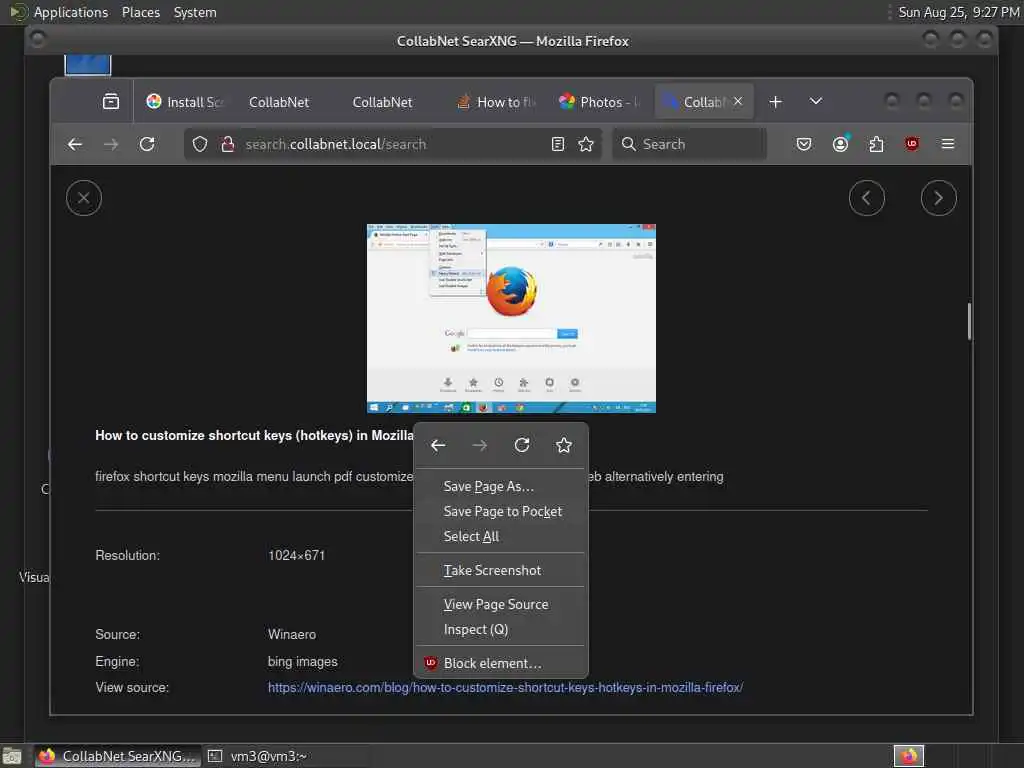Click the Firefox screenshot preview image

(x=511, y=318)
